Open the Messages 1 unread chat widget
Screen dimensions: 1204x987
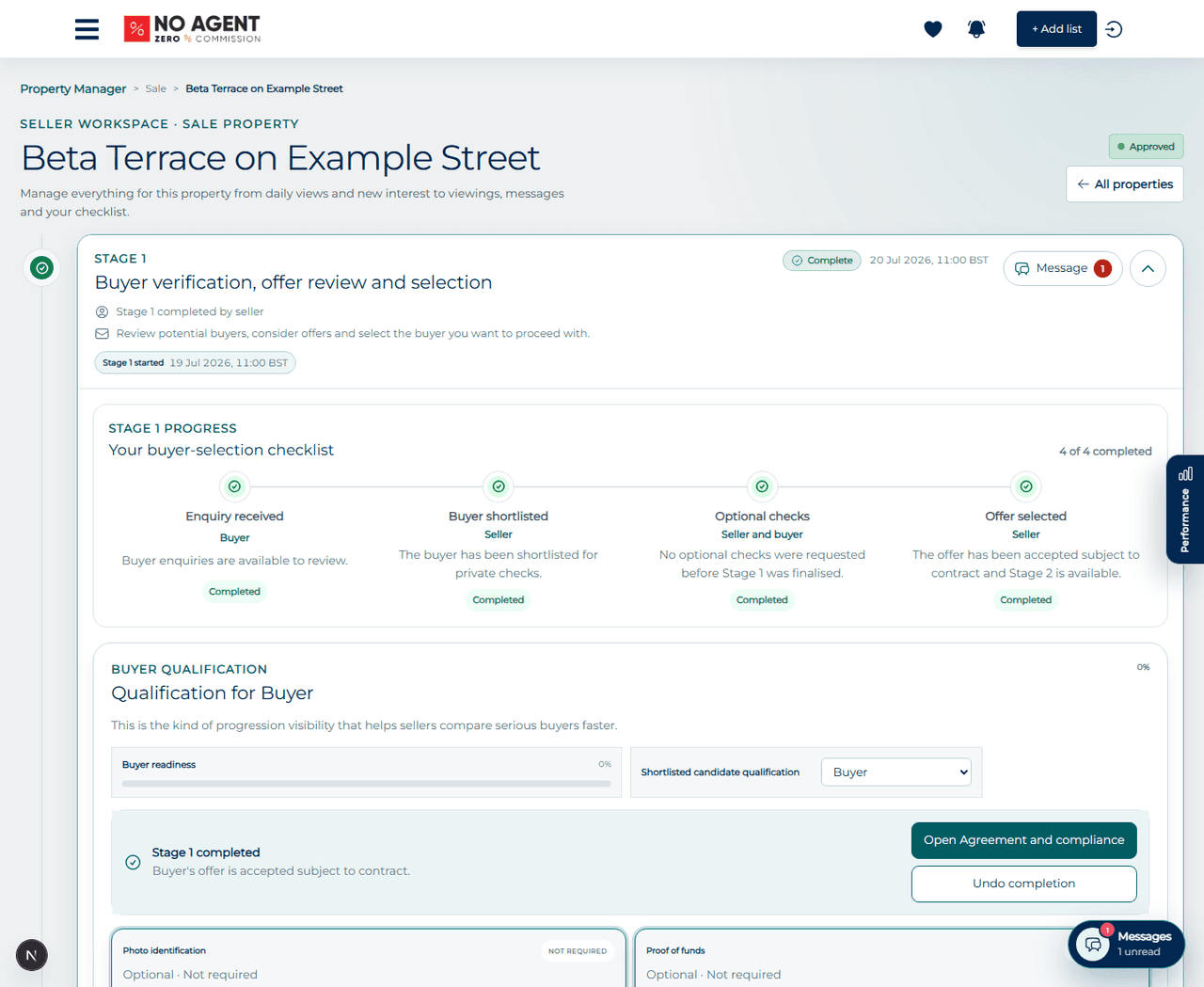point(1127,944)
